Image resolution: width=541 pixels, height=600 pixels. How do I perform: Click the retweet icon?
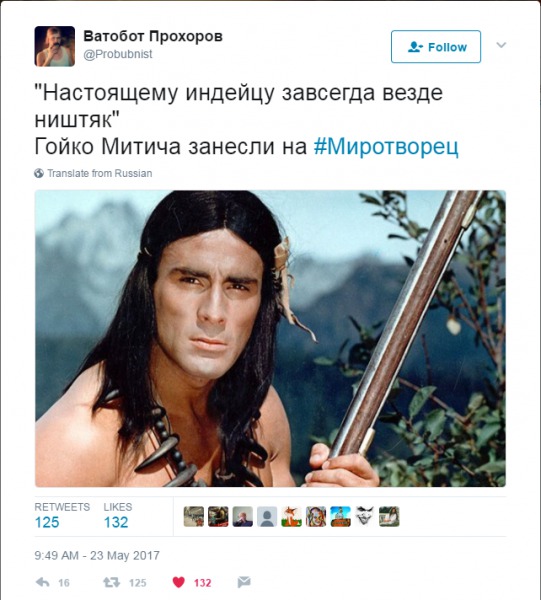pos(112,582)
